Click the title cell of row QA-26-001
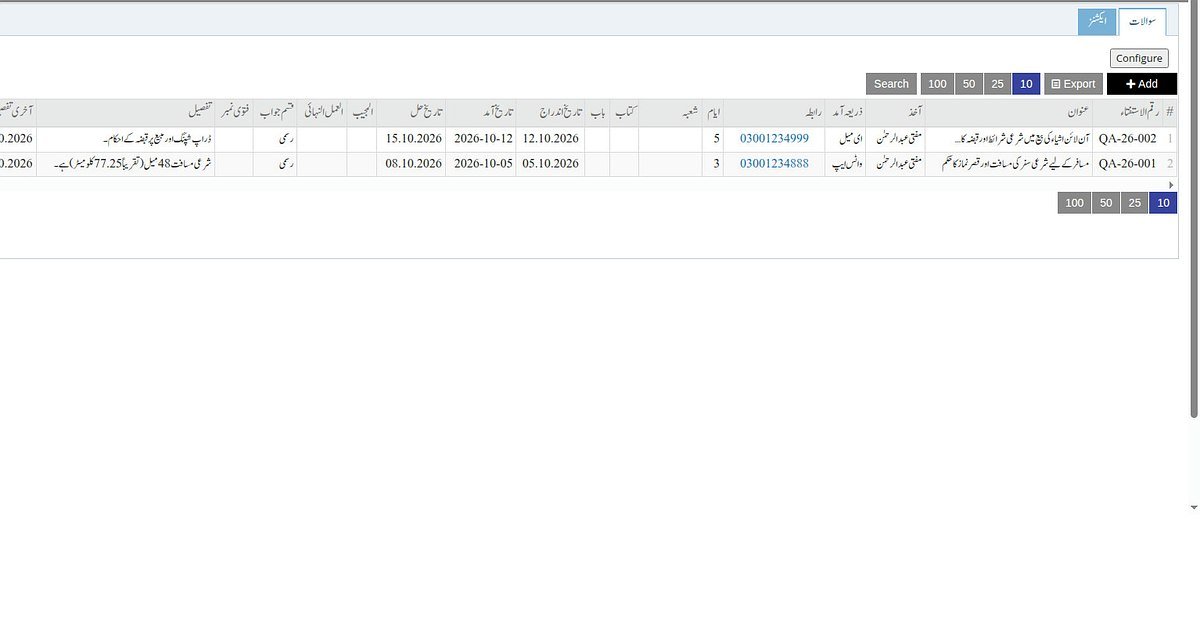 point(1009,163)
